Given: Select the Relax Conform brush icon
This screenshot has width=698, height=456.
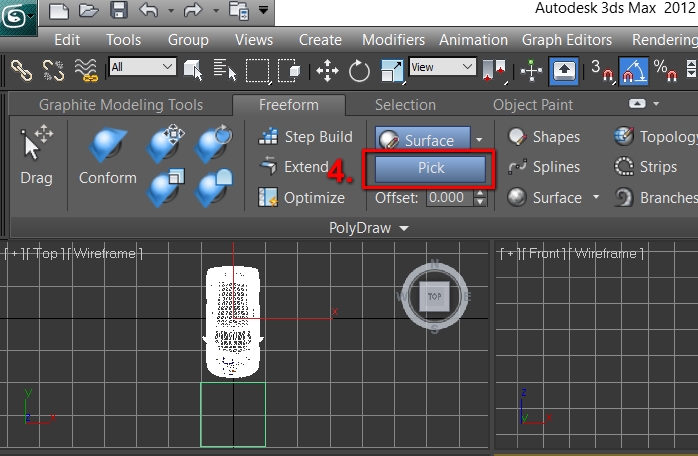Looking at the screenshot, I should tap(214, 187).
